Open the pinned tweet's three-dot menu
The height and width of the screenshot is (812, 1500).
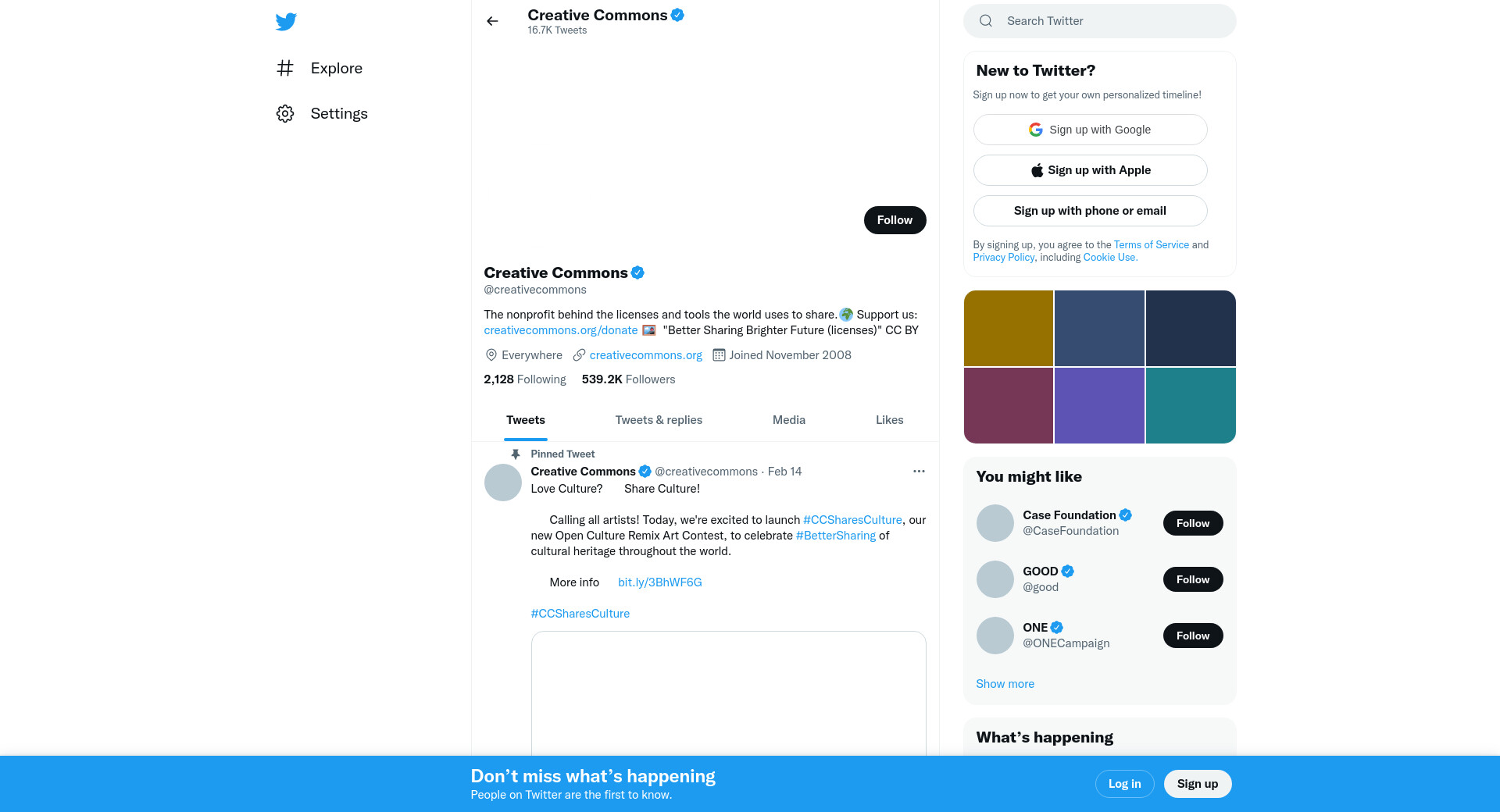[919, 472]
